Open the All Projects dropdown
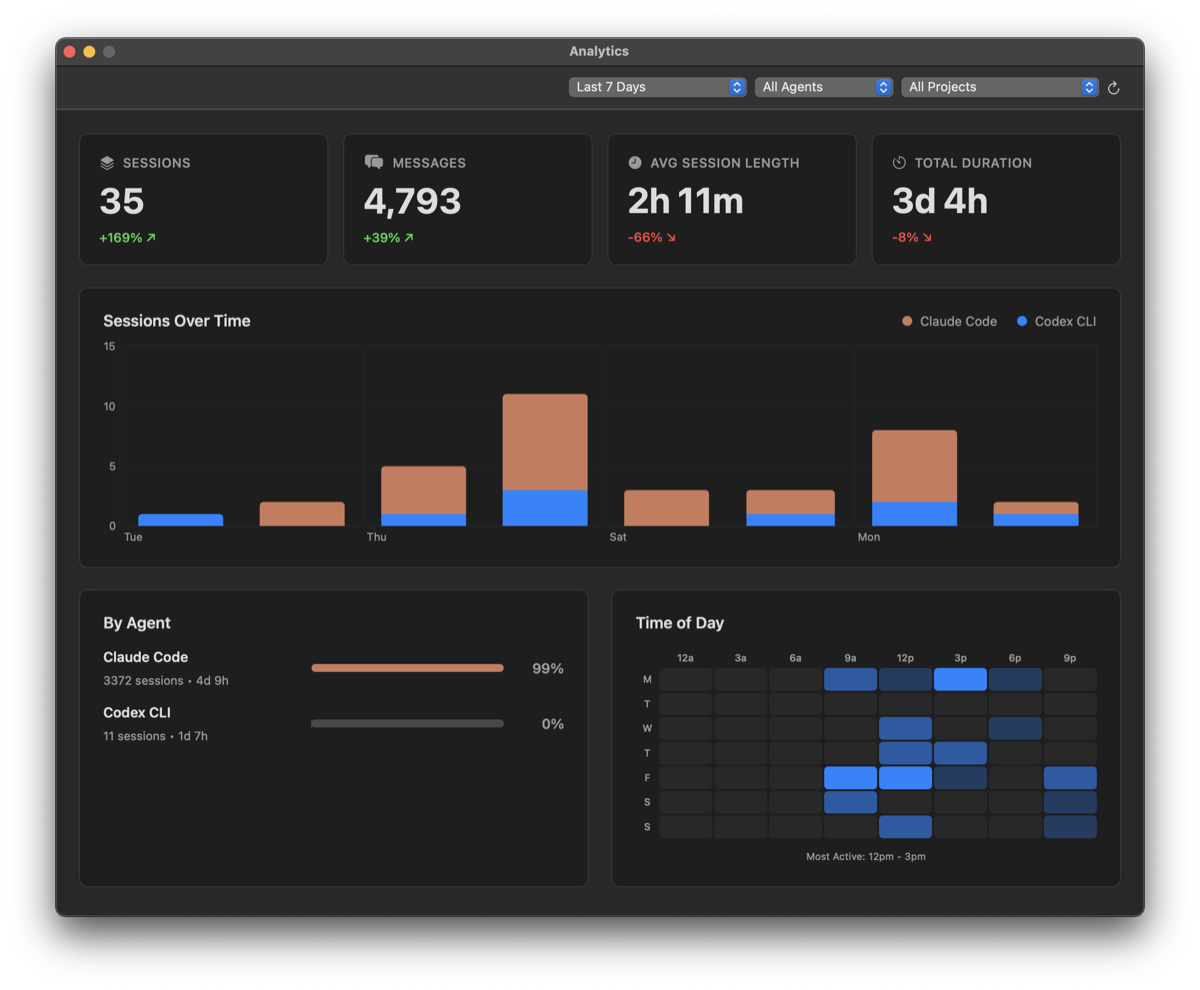The width and height of the screenshot is (1200, 990). tap(999, 87)
